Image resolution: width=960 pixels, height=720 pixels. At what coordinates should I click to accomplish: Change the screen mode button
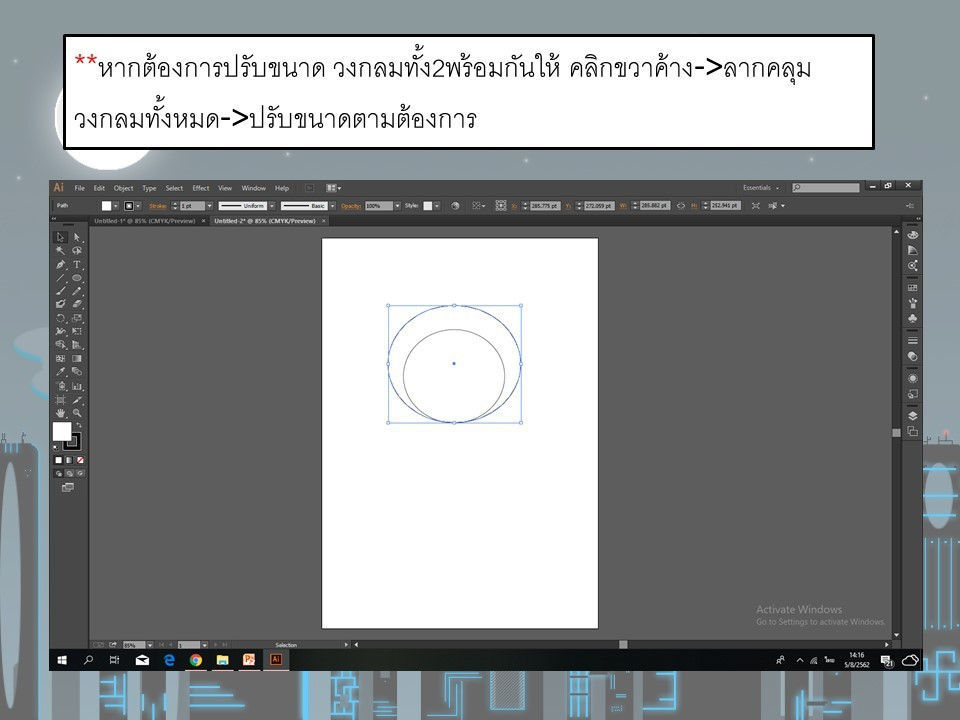click(x=68, y=487)
